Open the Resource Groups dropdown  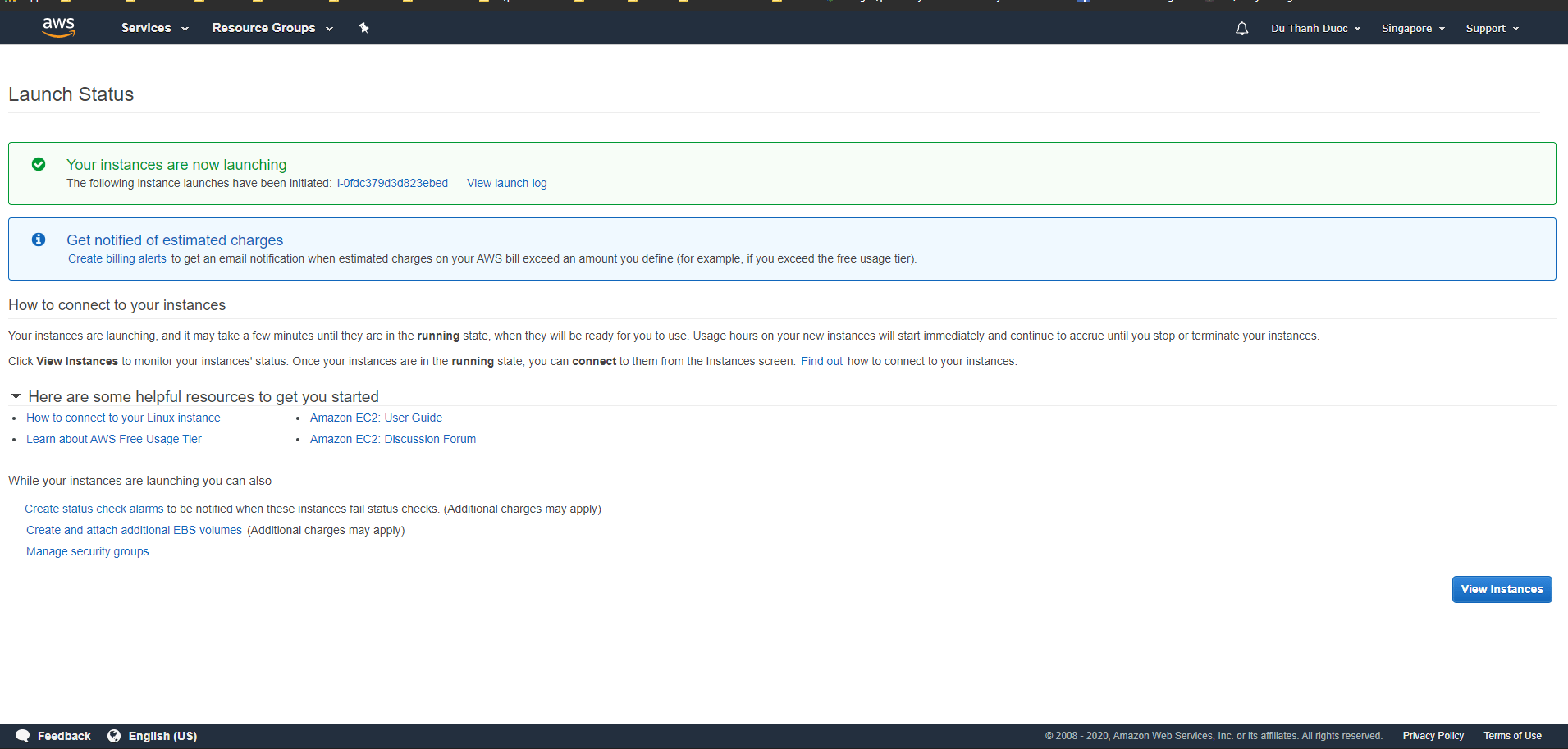point(272,28)
